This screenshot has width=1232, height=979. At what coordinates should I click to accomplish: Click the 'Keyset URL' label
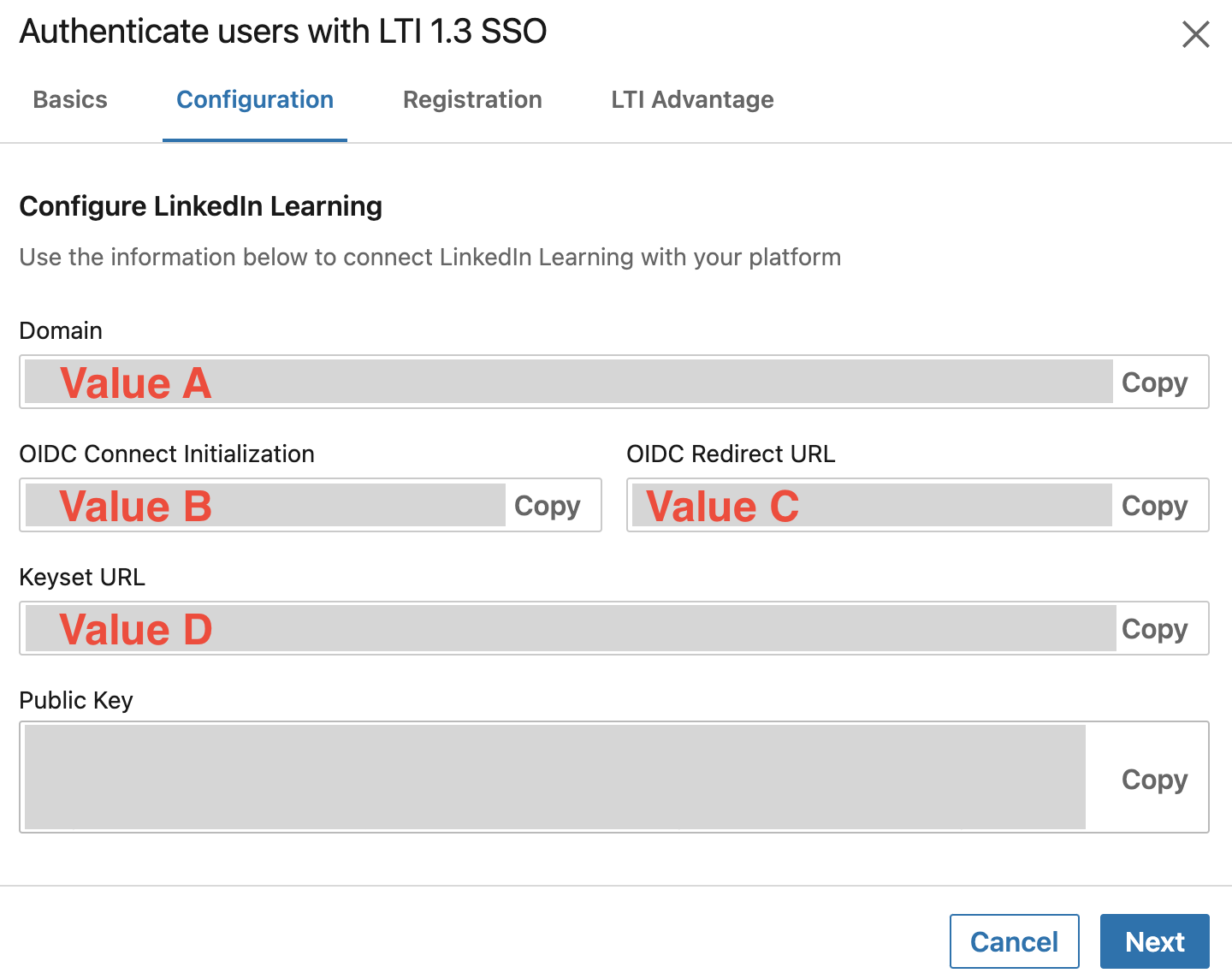82,578
